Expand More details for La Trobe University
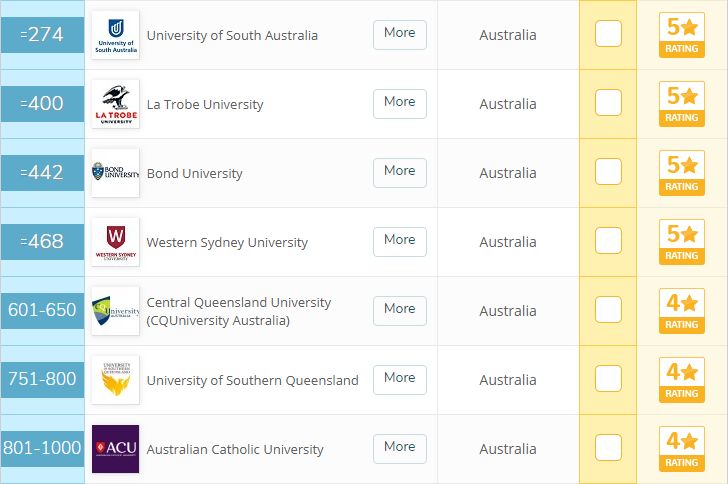The width and height of the screenshot is (728, 484). point(400,104)
